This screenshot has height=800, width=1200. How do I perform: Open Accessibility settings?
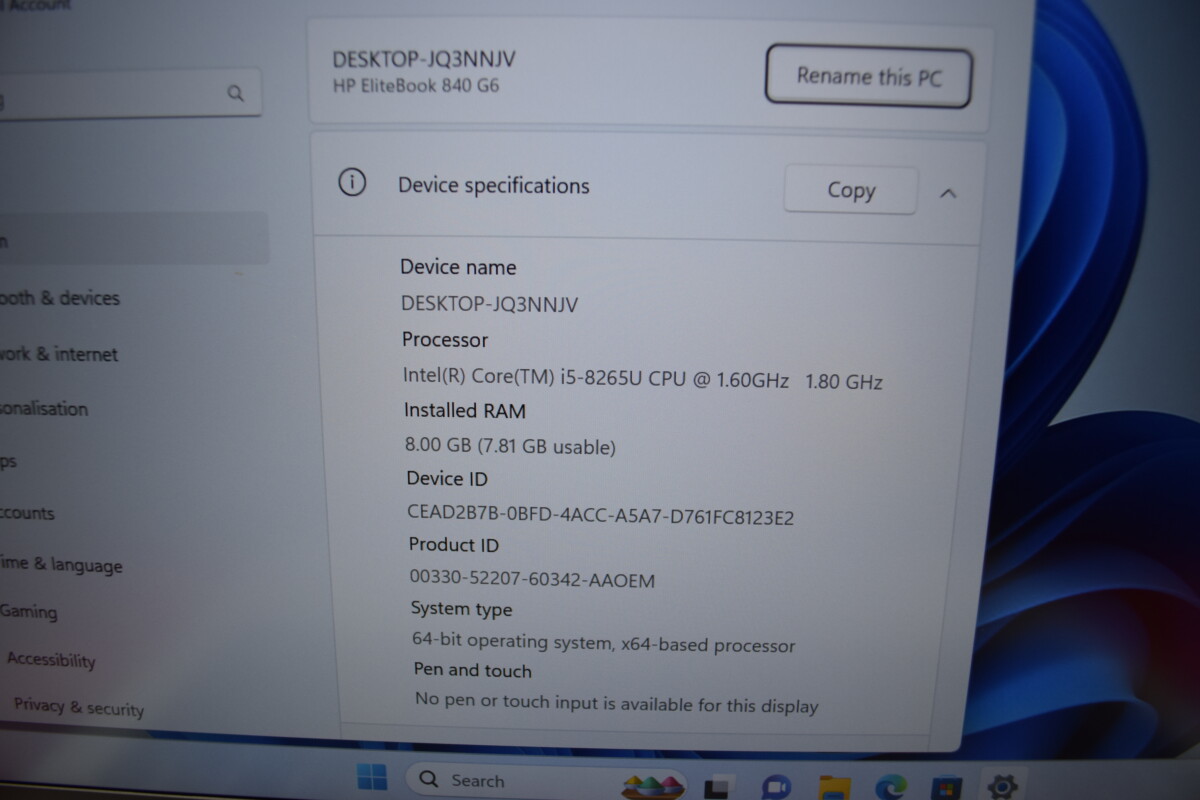coord(51,660)
